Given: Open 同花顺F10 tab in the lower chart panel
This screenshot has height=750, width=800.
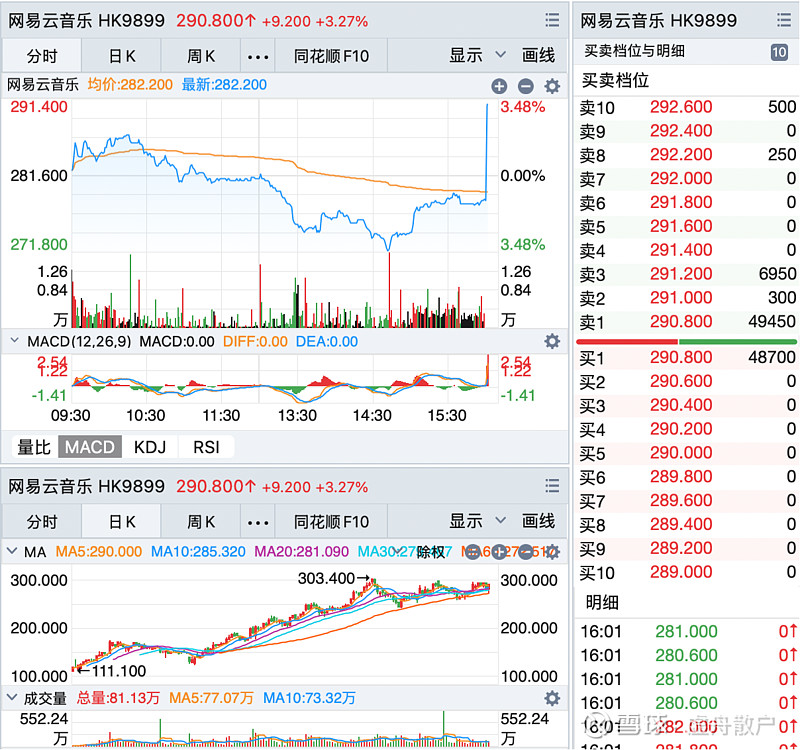Looking at the screenshot, I should 331,522.
